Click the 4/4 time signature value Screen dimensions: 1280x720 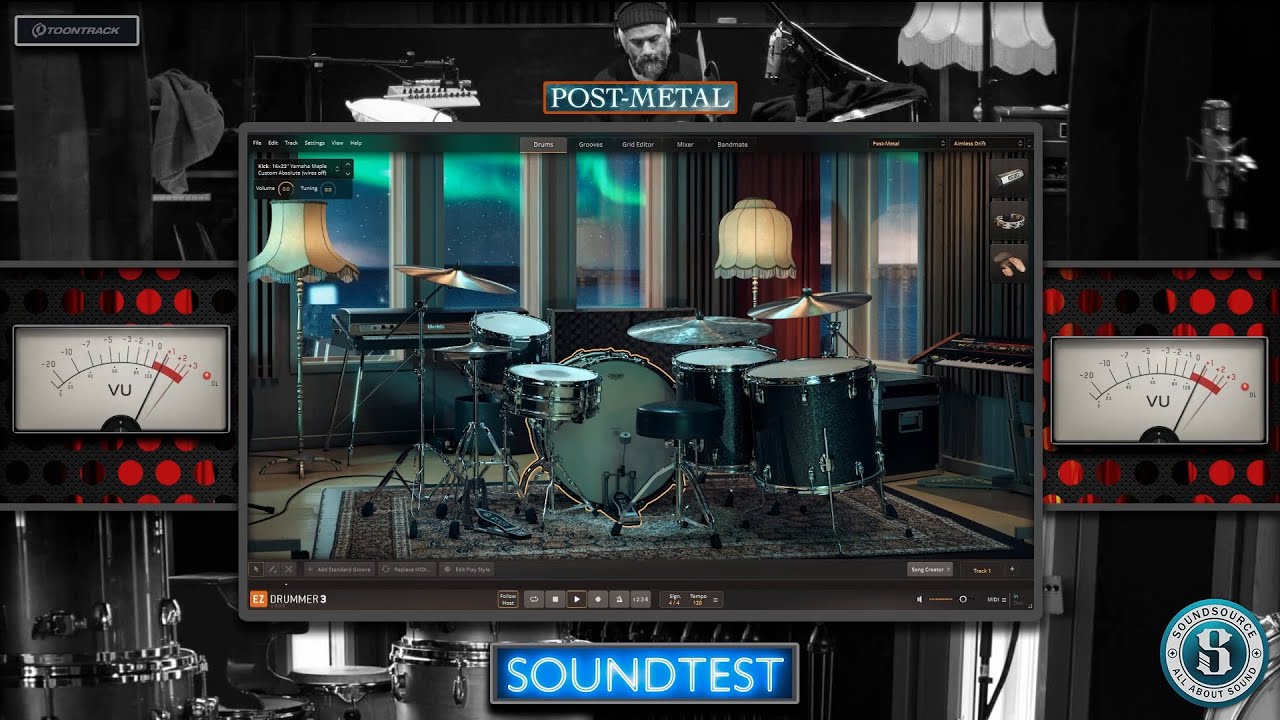[x=675, y=603]
